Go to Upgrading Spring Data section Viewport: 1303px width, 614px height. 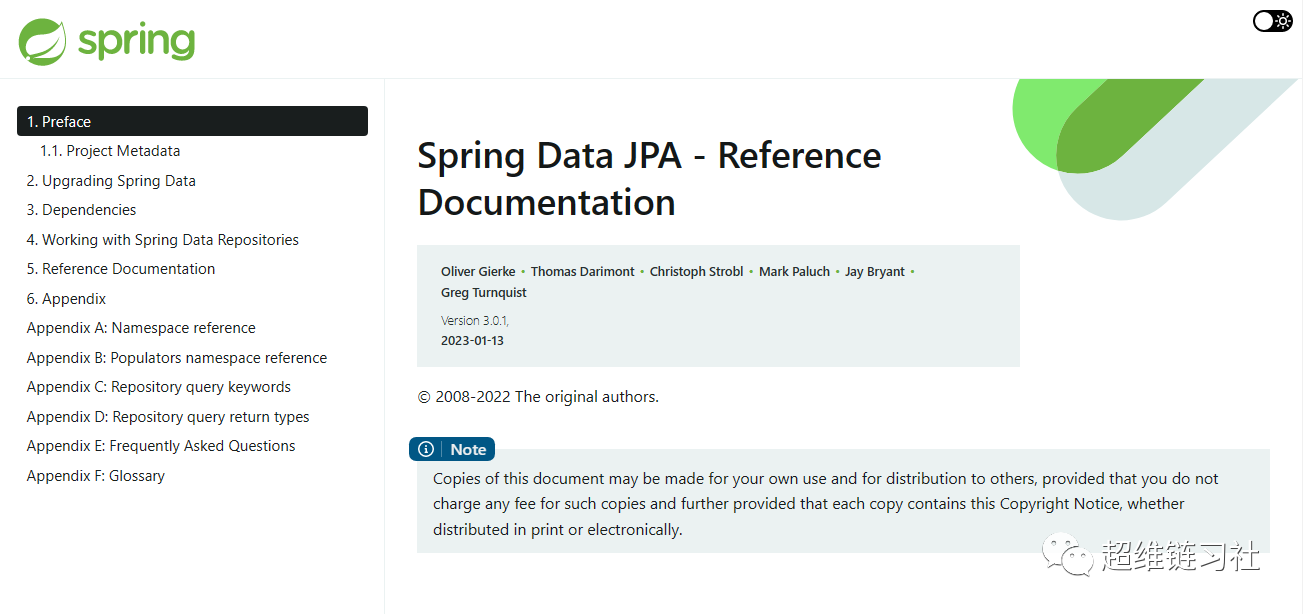[111, 181]
